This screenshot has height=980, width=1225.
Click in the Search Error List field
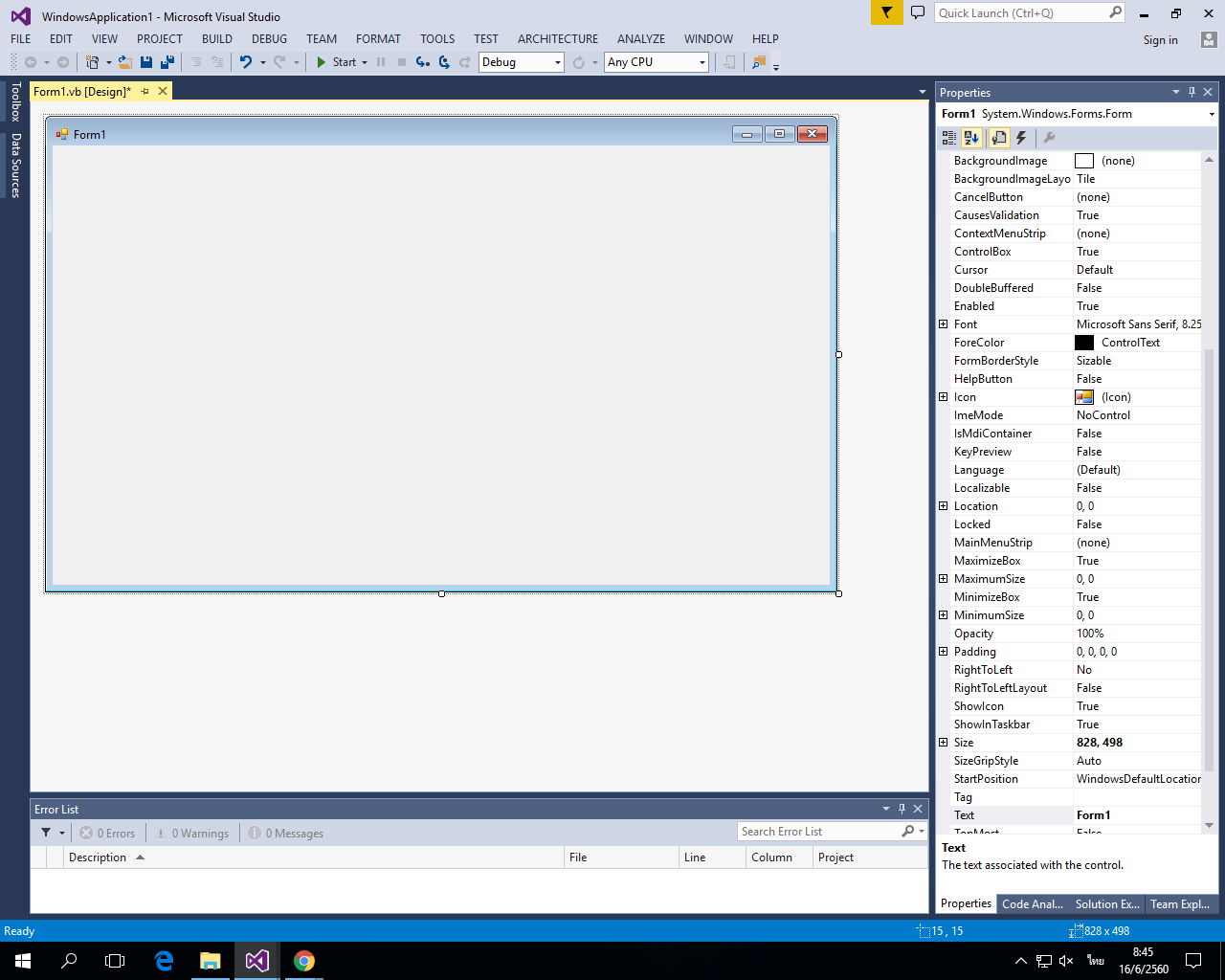[x=818, y=832]
